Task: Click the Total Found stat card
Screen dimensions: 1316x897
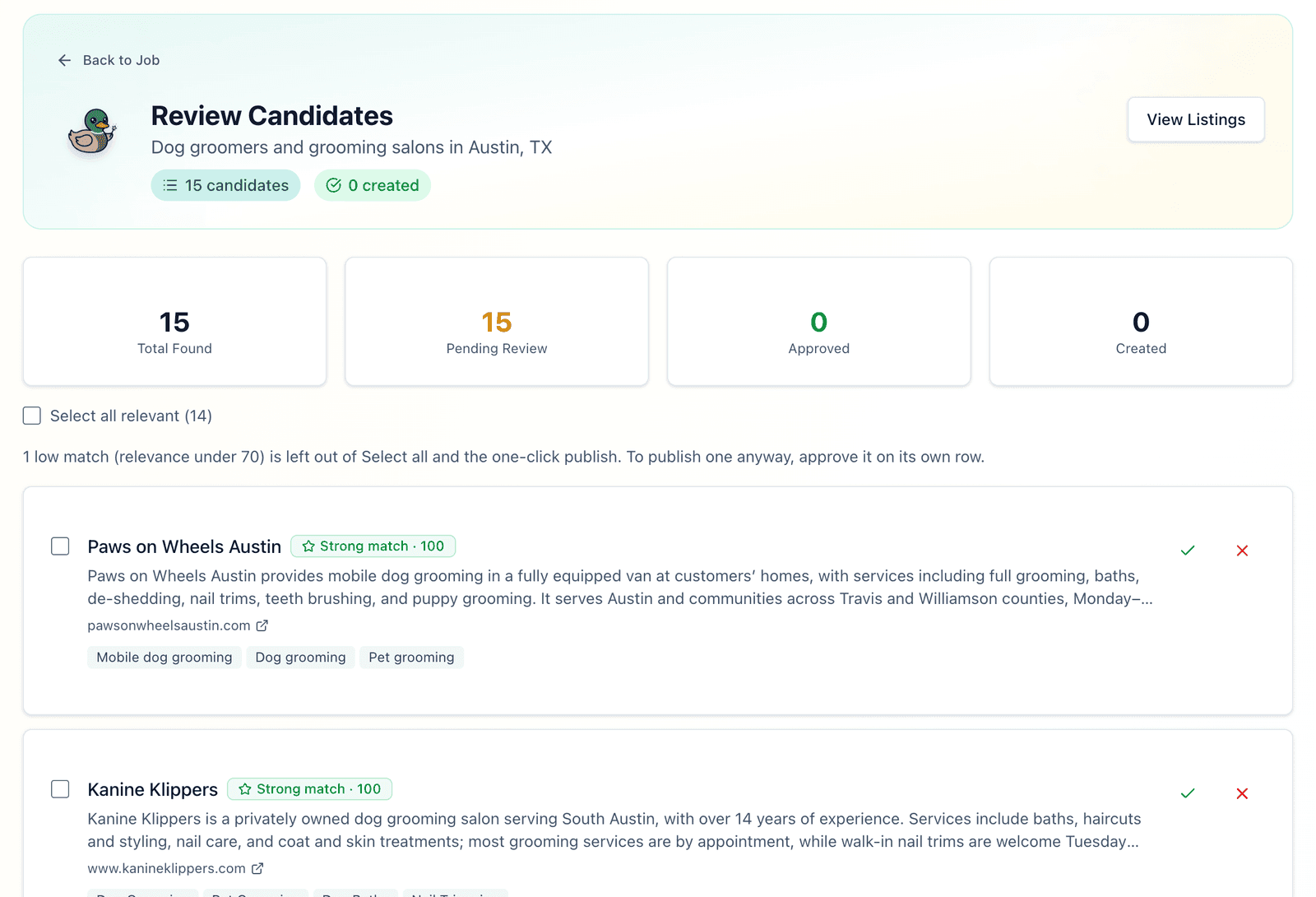Action: click(x=175, y=322)
